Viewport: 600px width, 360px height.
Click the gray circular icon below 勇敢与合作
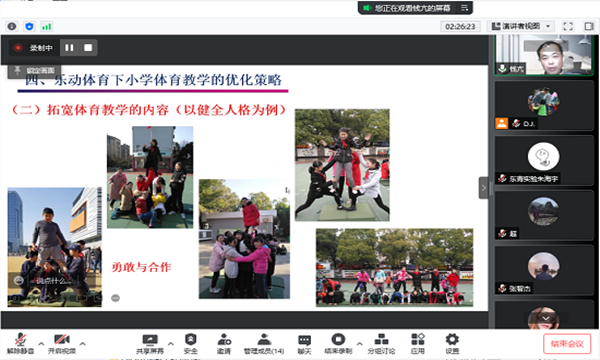pyautogui.click(x=115, y=298)
